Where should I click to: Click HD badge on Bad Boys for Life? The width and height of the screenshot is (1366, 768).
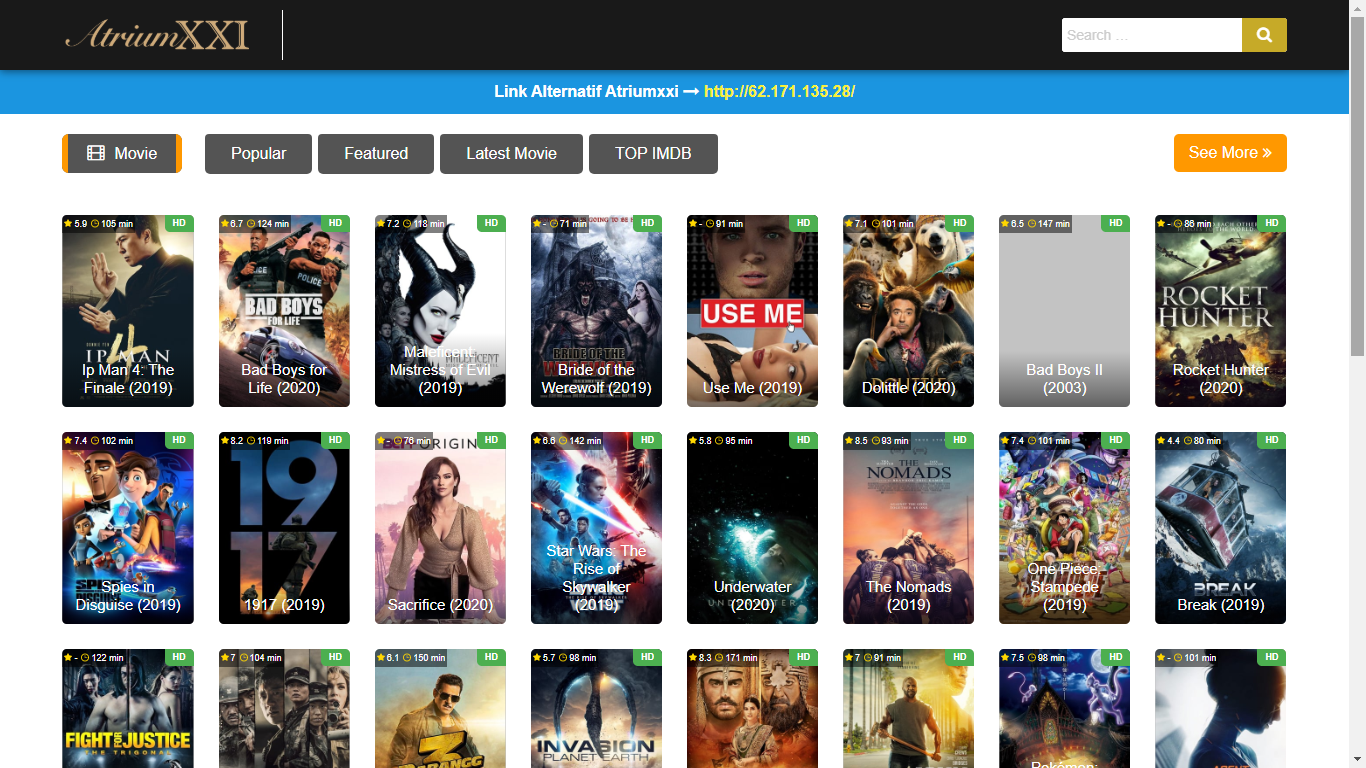click(335, 223)
